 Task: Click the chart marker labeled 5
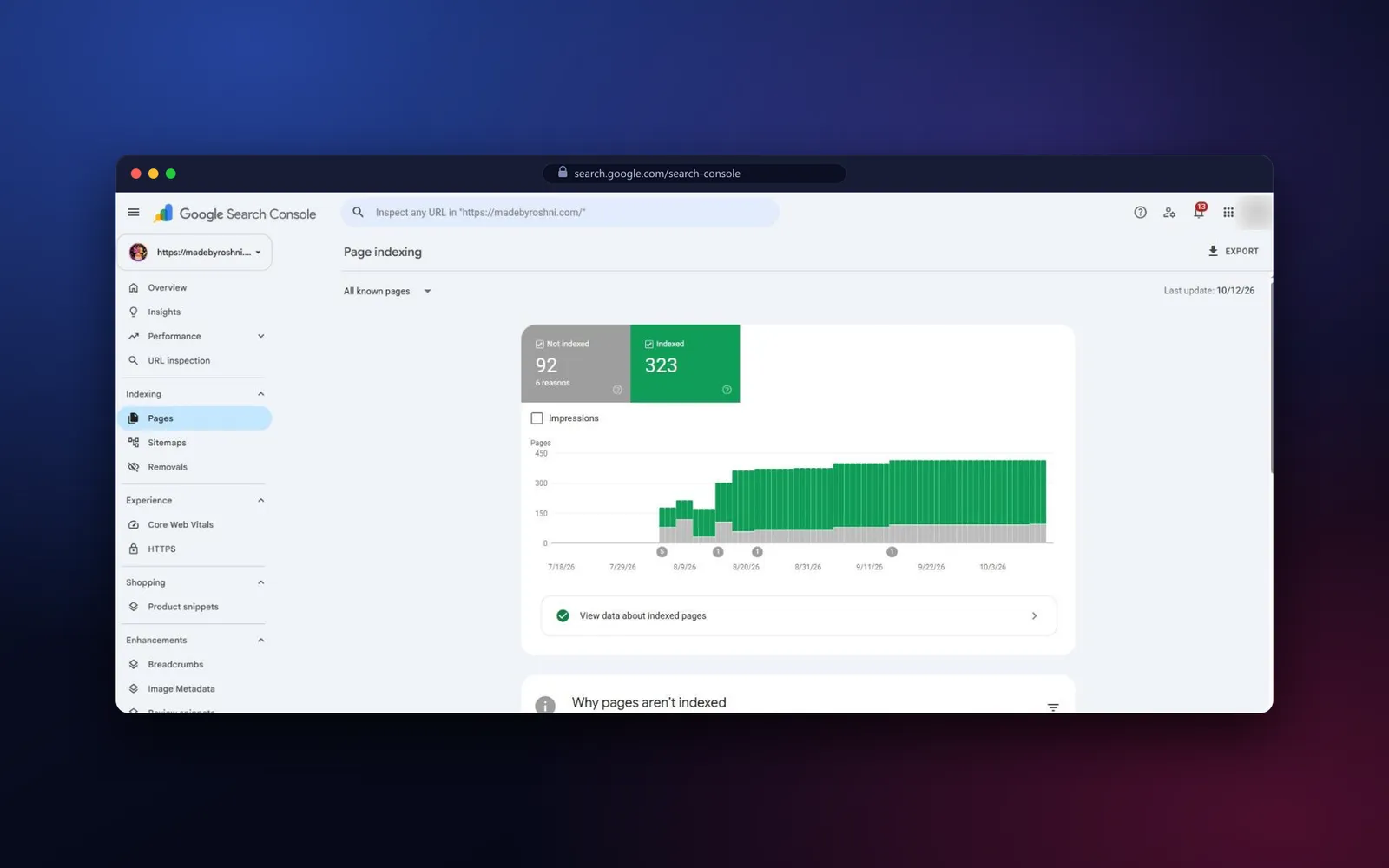click(x=662, y=552)
